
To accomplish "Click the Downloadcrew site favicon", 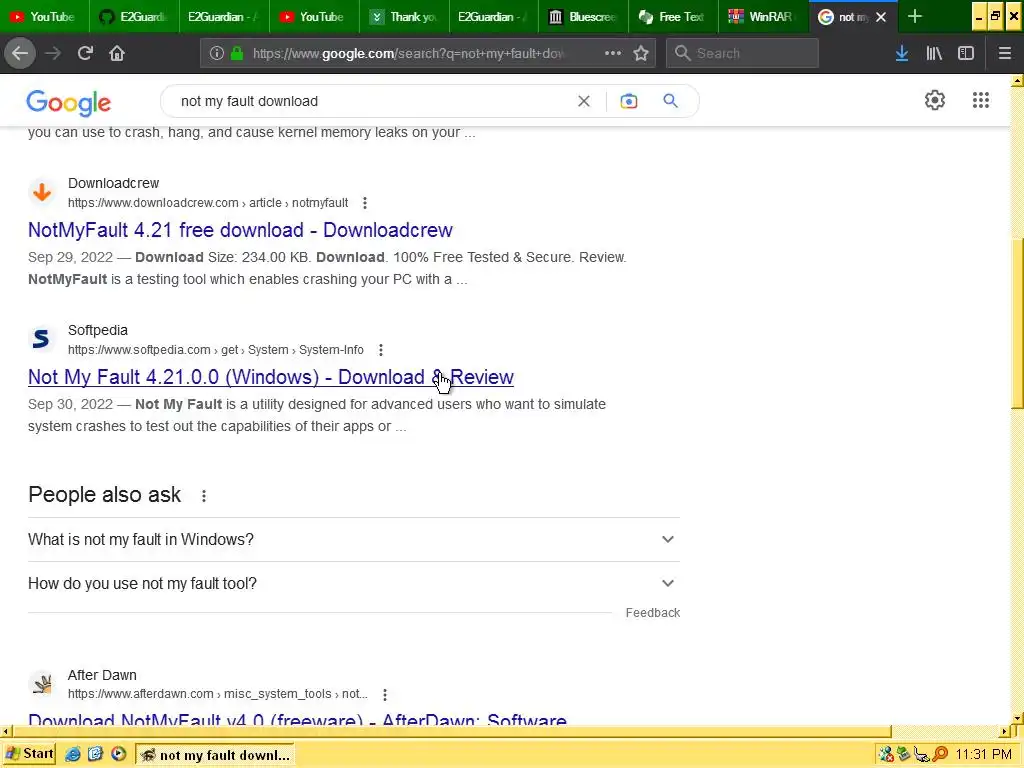I will coord(42,192).
